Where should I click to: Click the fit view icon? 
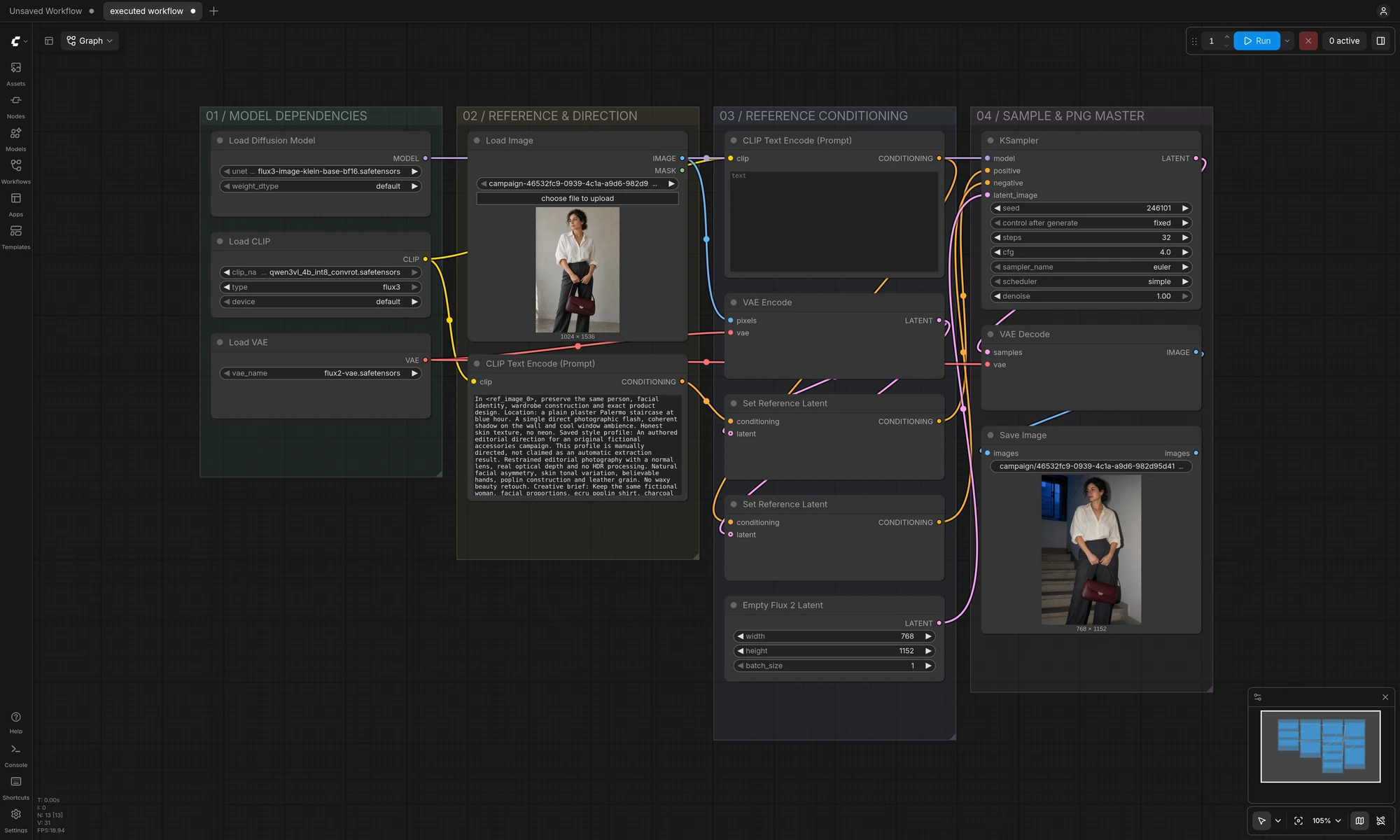[1298, 820]
